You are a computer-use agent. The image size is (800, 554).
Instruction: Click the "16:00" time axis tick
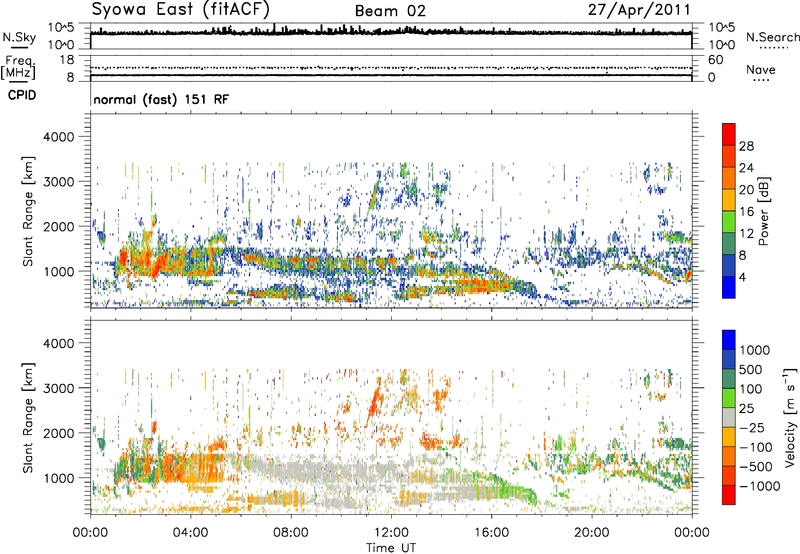coord(491,532)
